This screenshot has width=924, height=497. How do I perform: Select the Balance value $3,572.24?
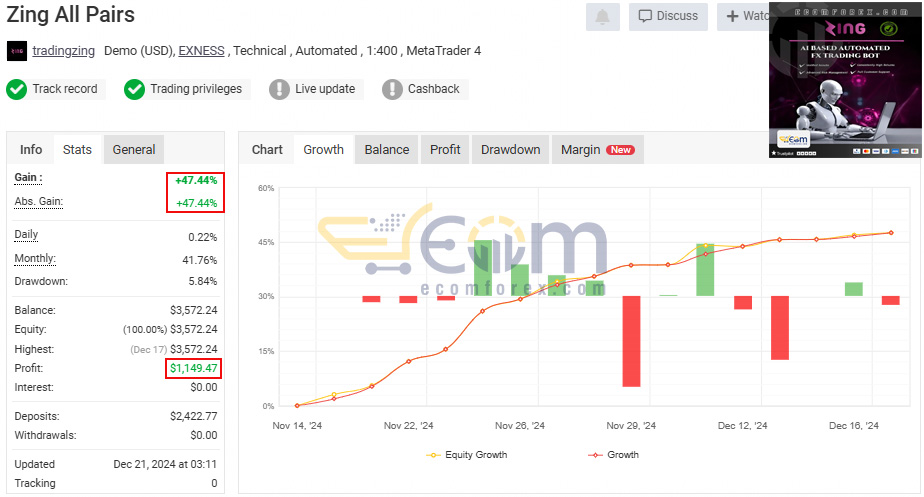tap(194, 310)
